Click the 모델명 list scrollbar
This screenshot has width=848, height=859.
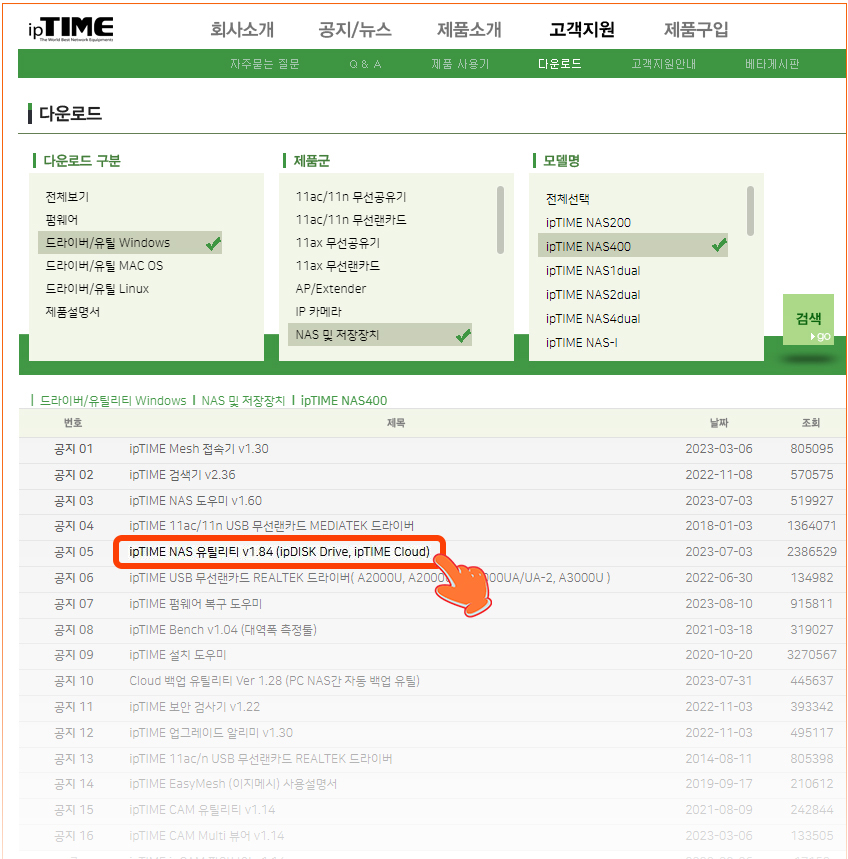coord(750,211)
